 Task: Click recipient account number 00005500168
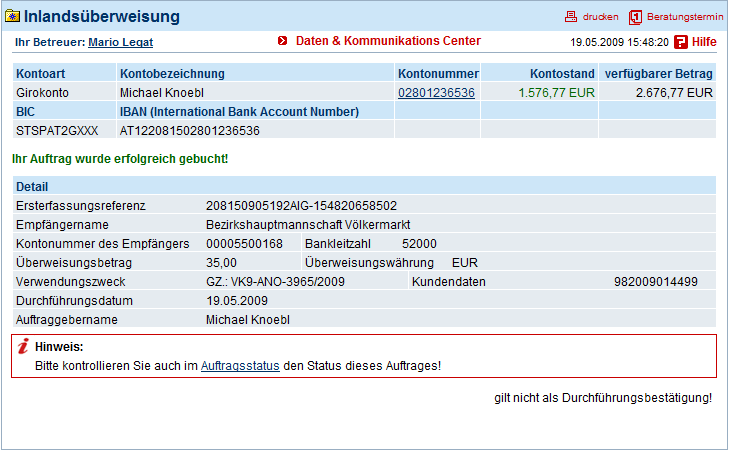click(x=244, y=244)
